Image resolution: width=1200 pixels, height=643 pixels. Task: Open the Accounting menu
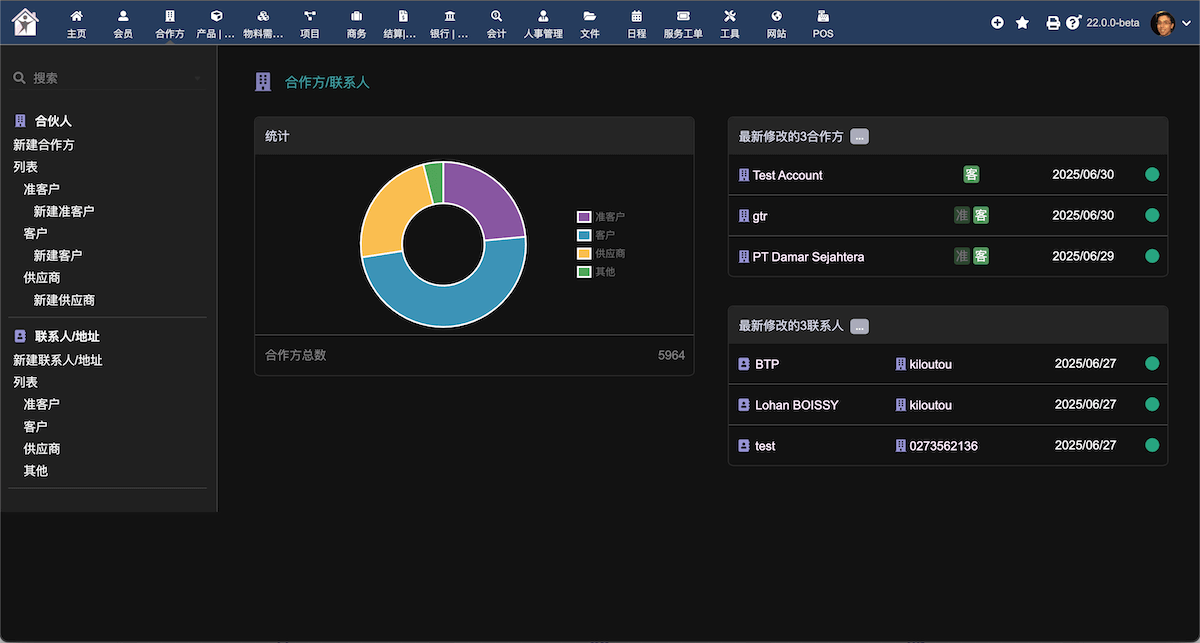click(496, 23)
